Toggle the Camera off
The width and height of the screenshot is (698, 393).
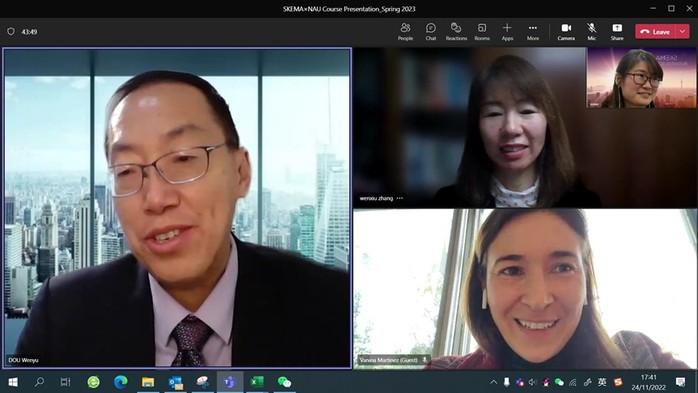pos(566,32)
